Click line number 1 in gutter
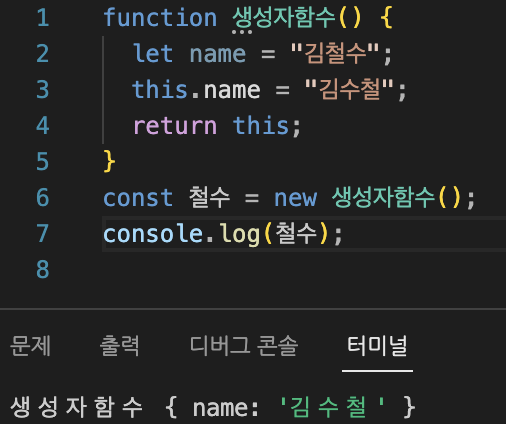This screenshot has width=506, height=424. tap(43, 18)
